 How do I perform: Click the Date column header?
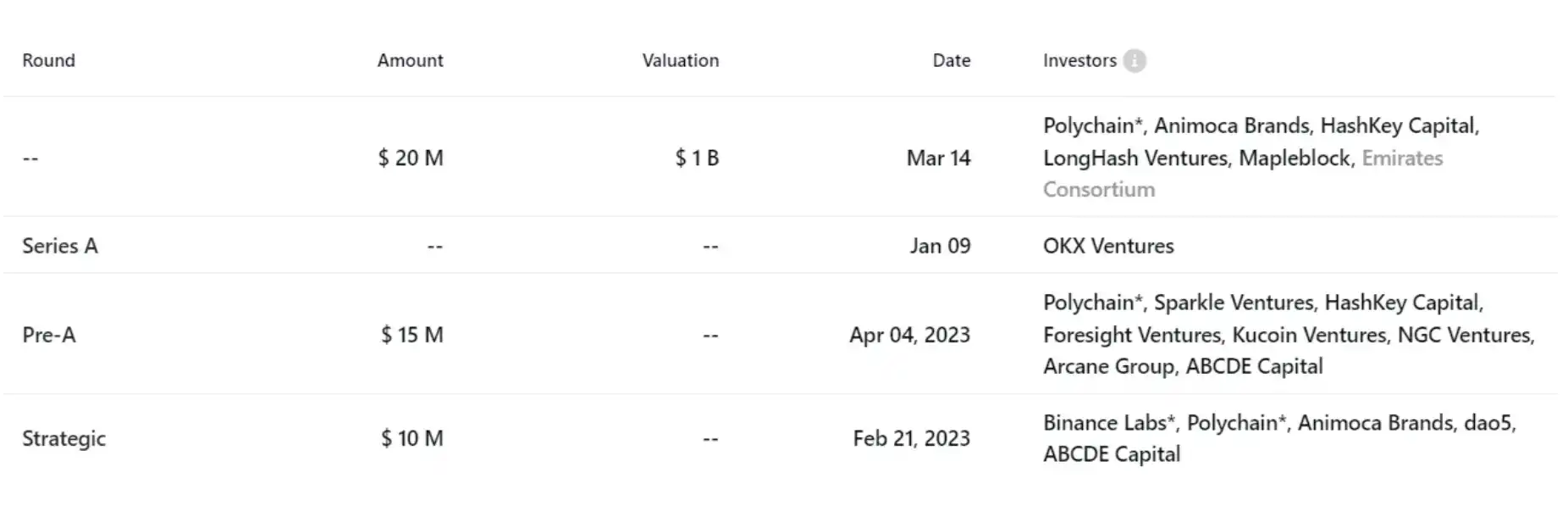click(951, 61)
